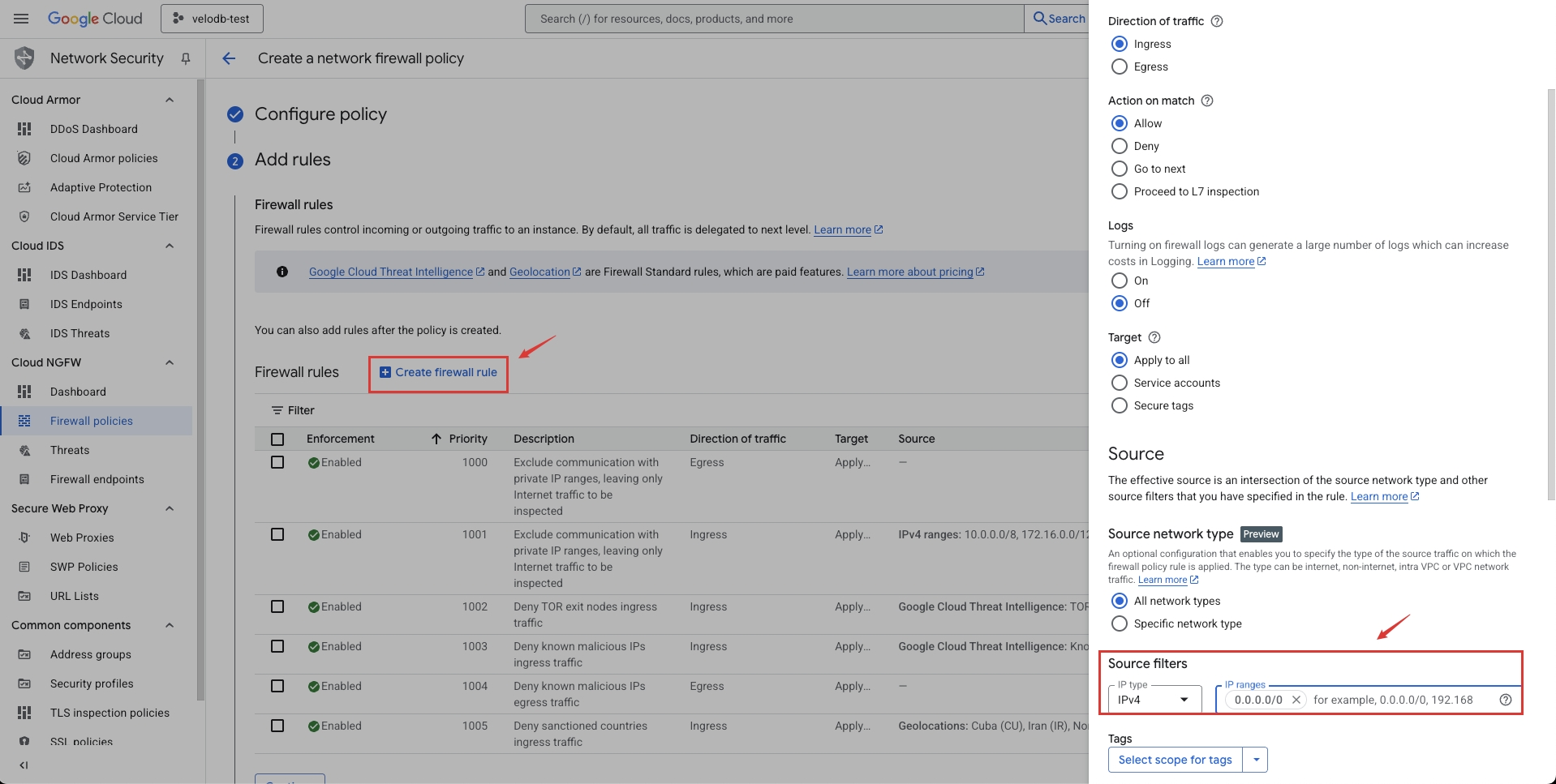Open dropdown arrow next to Select scope for tags
Viewport: 1556px width, 784px height.
coord(1256,760)
